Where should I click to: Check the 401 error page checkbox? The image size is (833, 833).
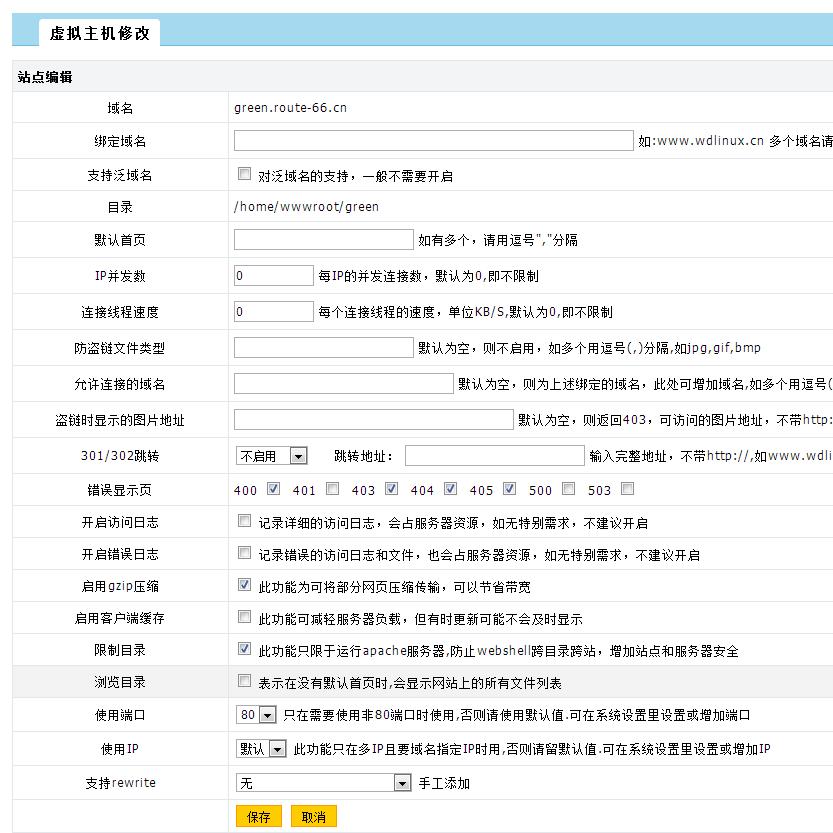[333, 489]
